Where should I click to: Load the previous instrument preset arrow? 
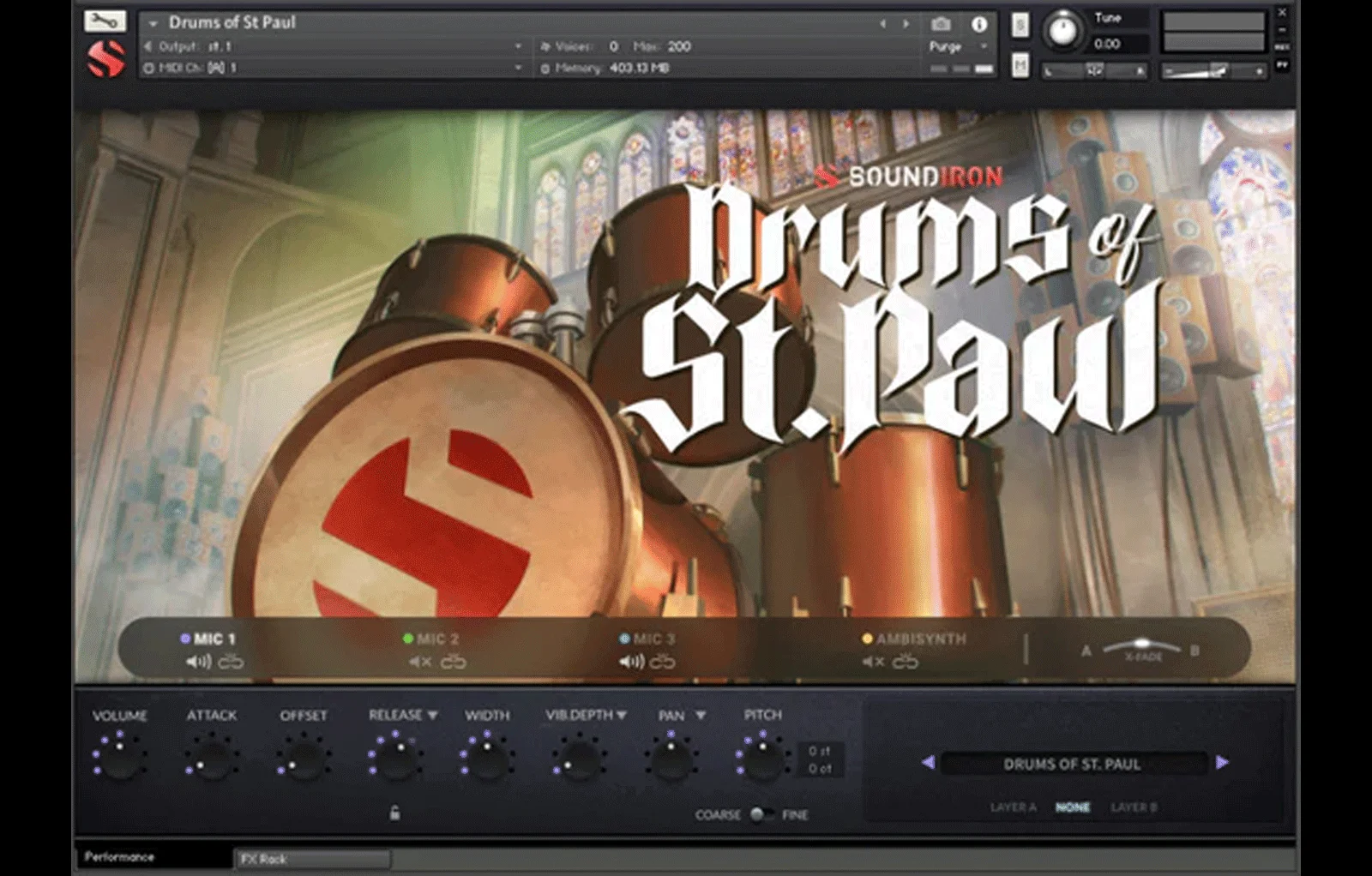coord(883,24)
